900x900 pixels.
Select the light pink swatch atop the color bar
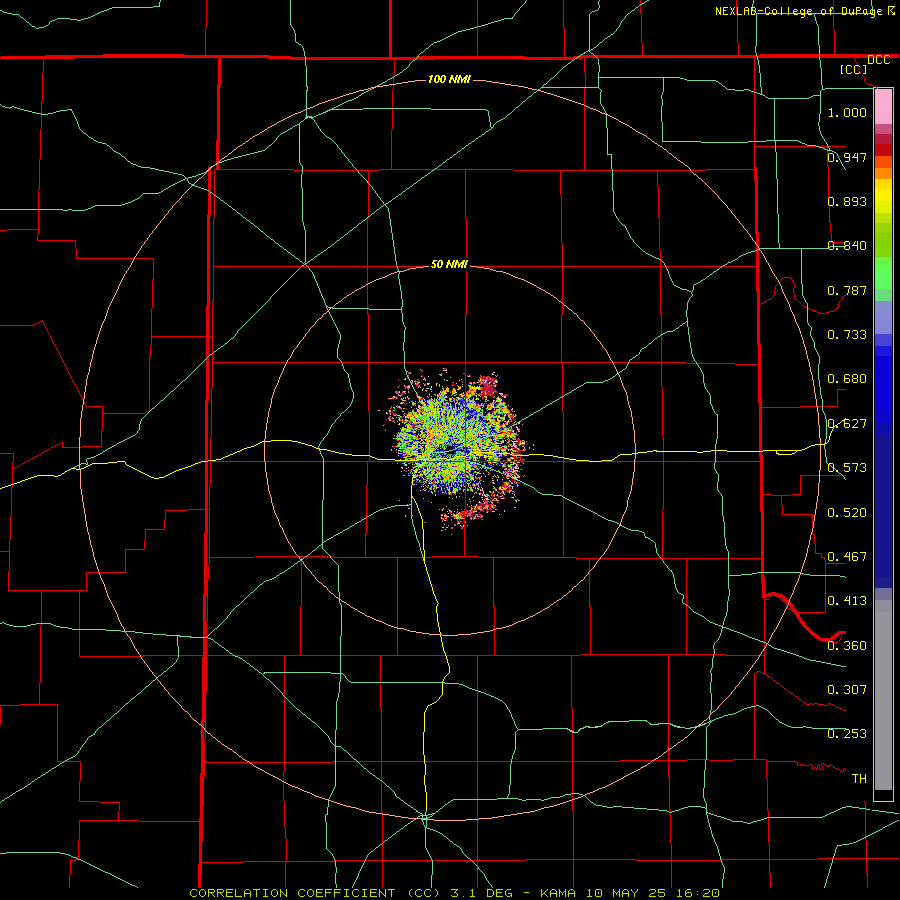883,107
